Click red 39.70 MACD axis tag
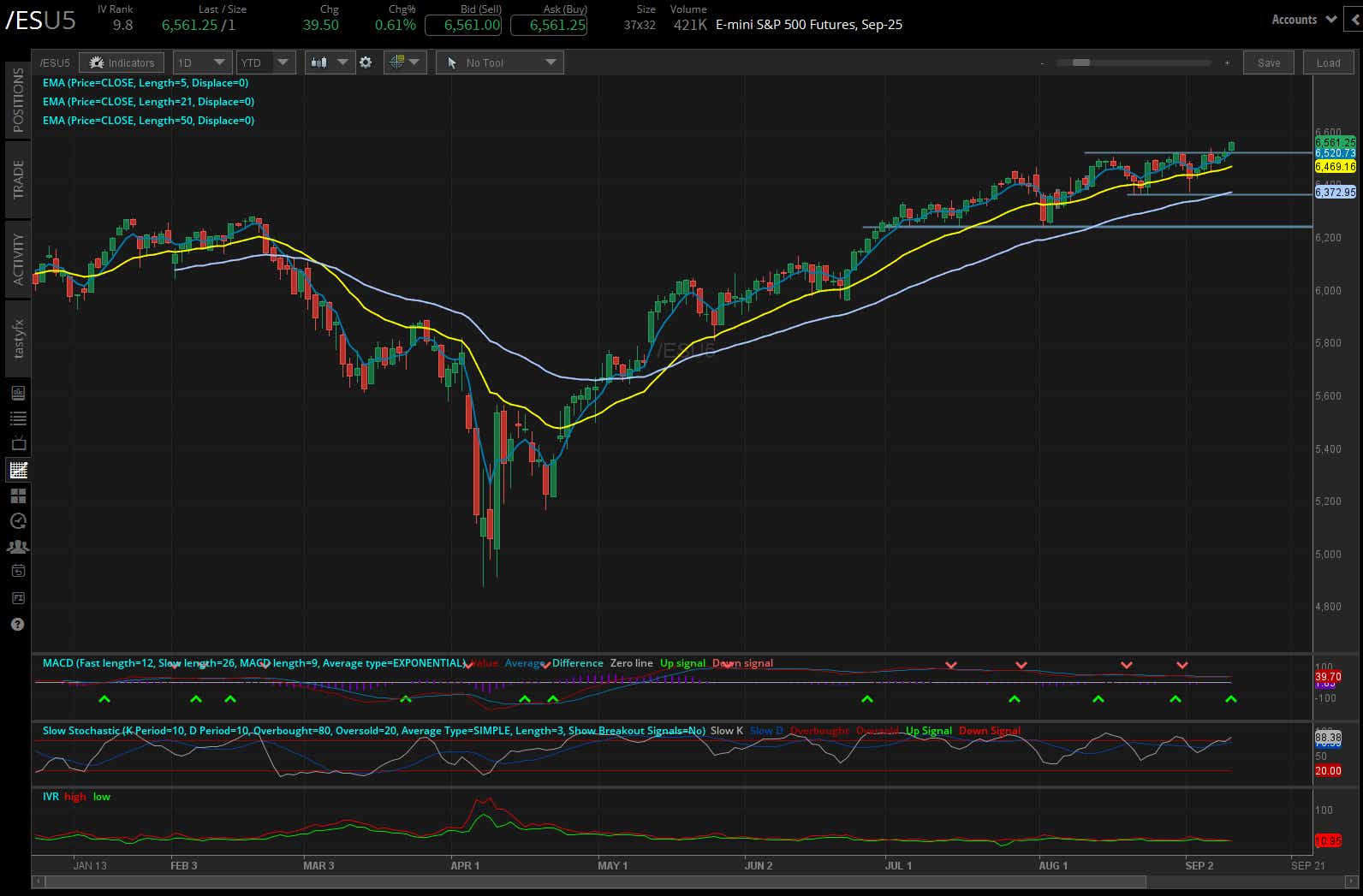 coord(1328,677)
